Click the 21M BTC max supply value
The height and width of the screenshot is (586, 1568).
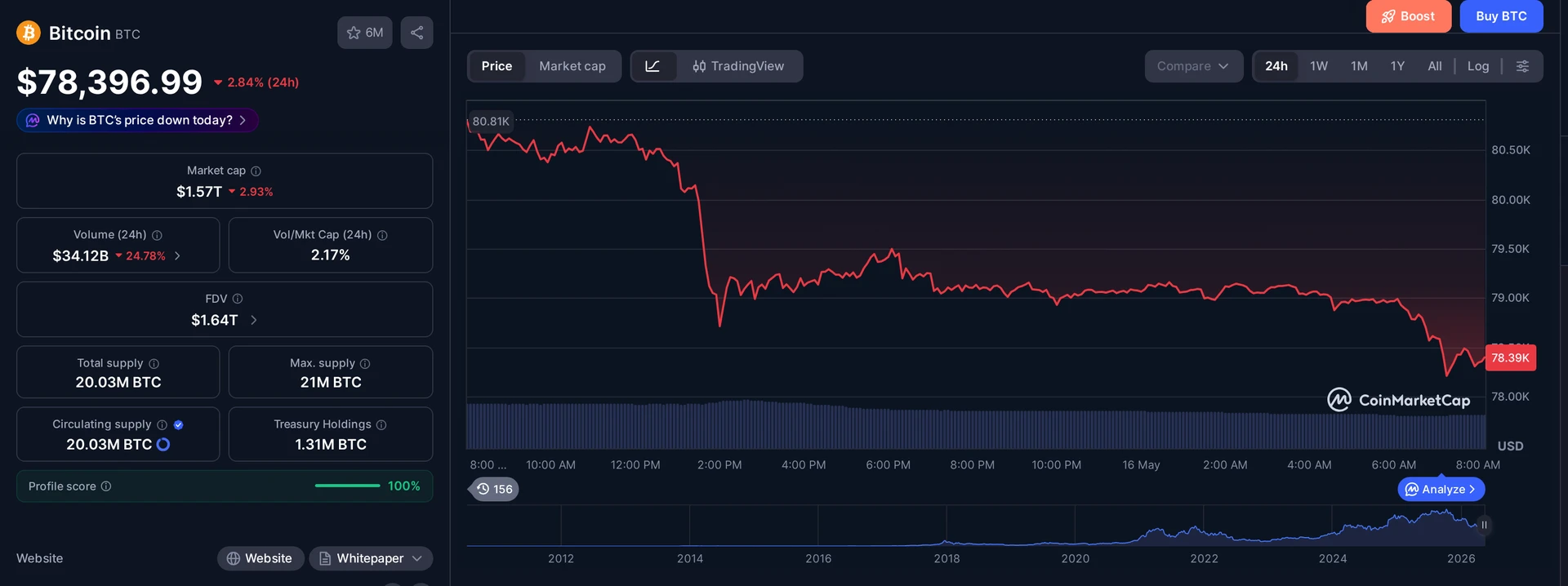331,382
